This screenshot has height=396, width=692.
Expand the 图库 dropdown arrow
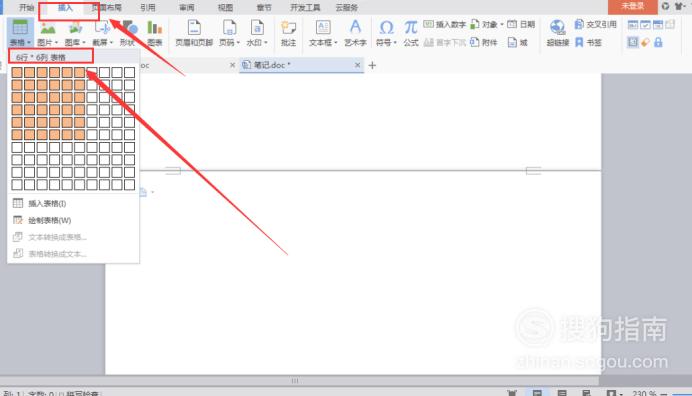(84, 43)
